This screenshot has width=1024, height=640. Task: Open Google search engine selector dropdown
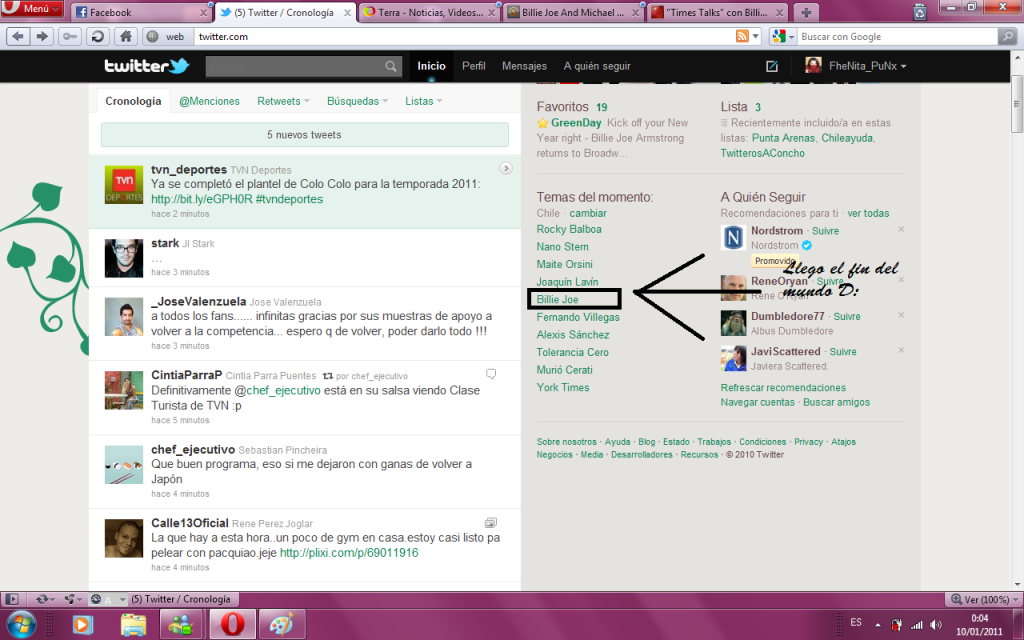click(782, 37)
